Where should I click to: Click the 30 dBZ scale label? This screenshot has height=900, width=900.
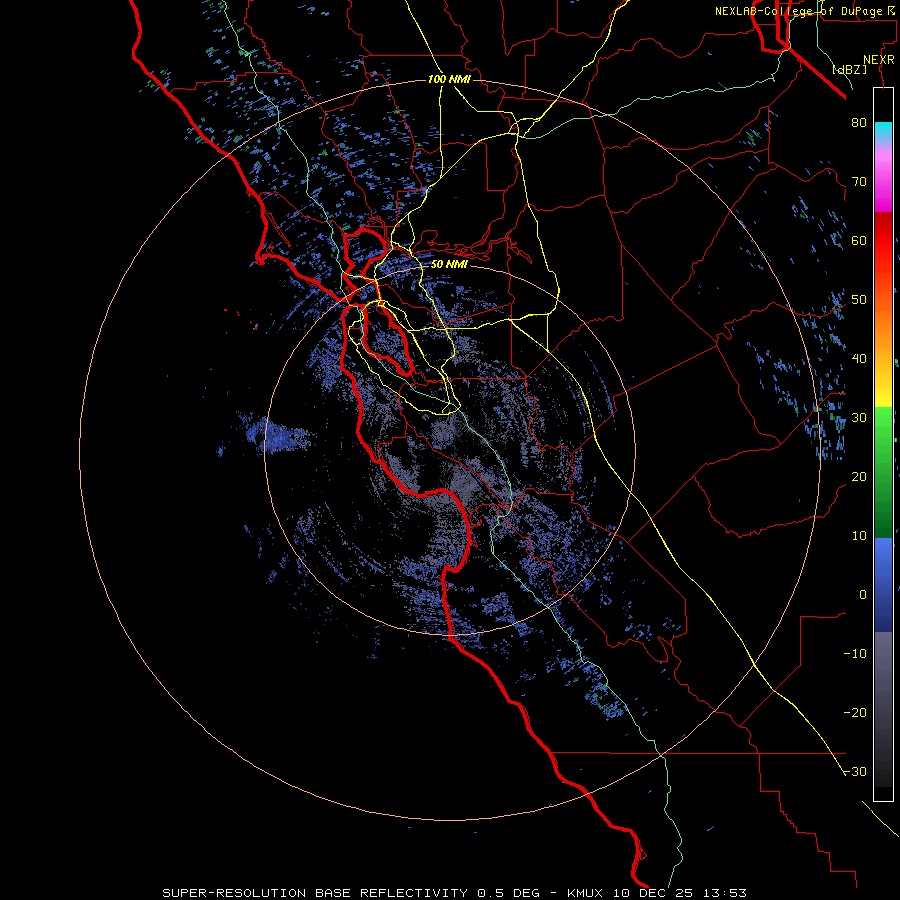859,417
